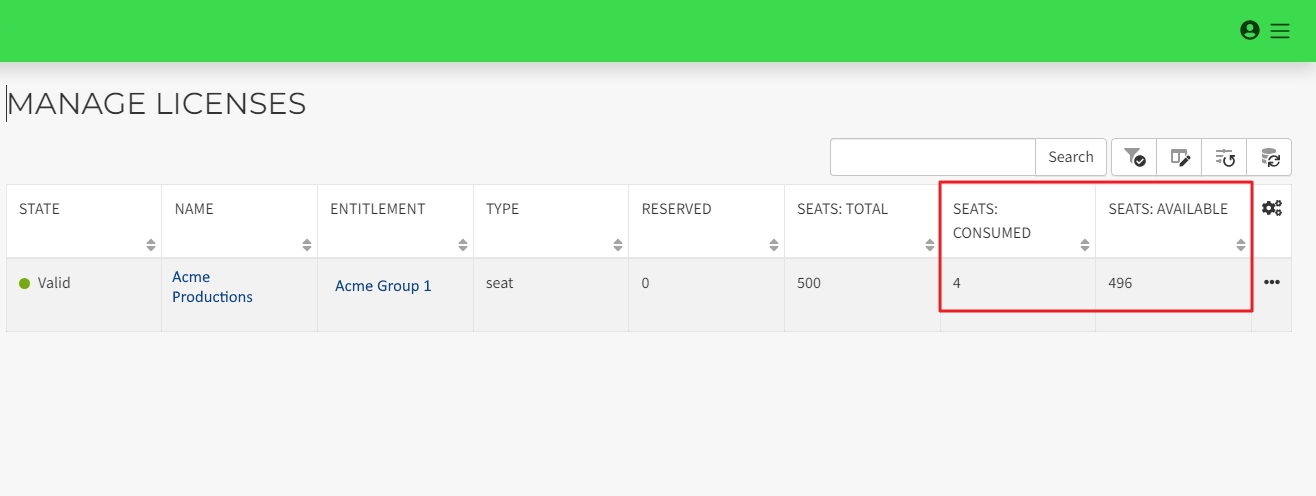The image size is (1316, 496).
Task: Open the hamburger menu in header
Action: tap(1280, 31)
